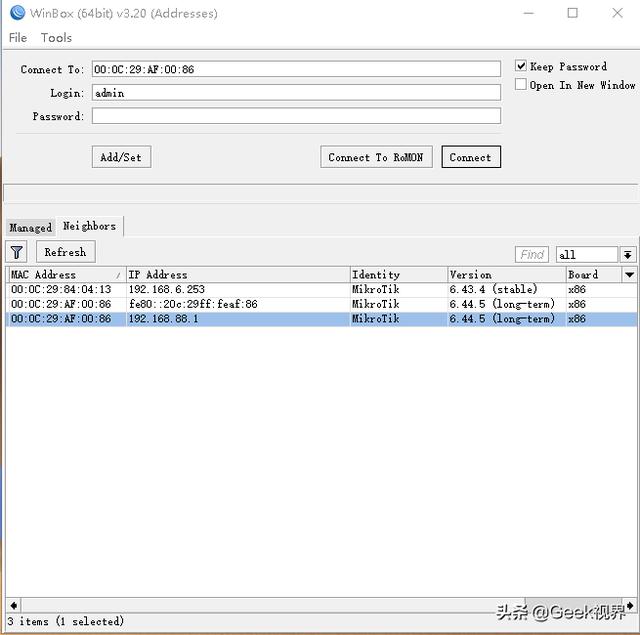The height and width of the screenshot is (635, 640).
Task: Focus the Connect To address field
Action: pos(296,69)
